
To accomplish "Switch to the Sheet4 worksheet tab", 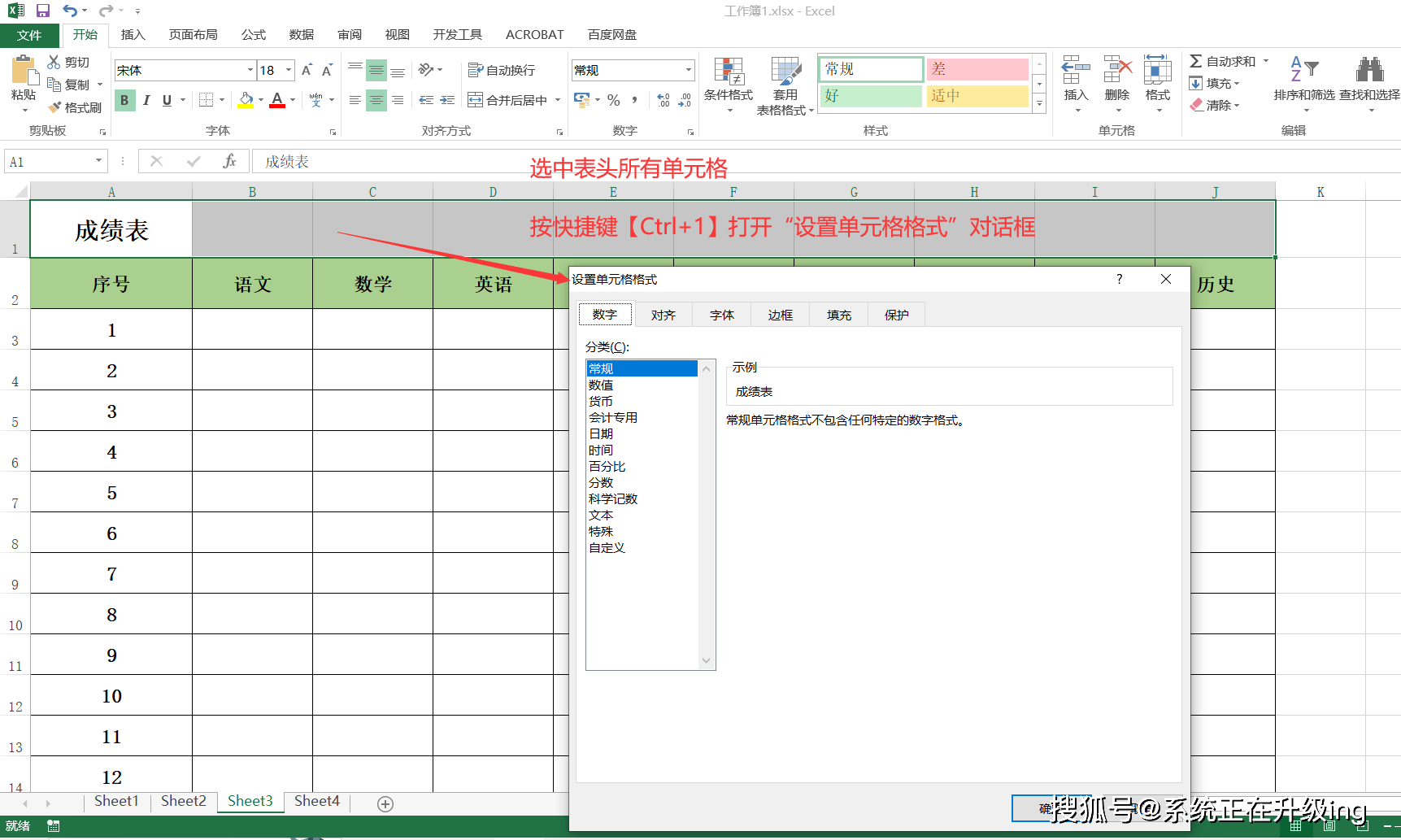I will click(x=315, y=801).
